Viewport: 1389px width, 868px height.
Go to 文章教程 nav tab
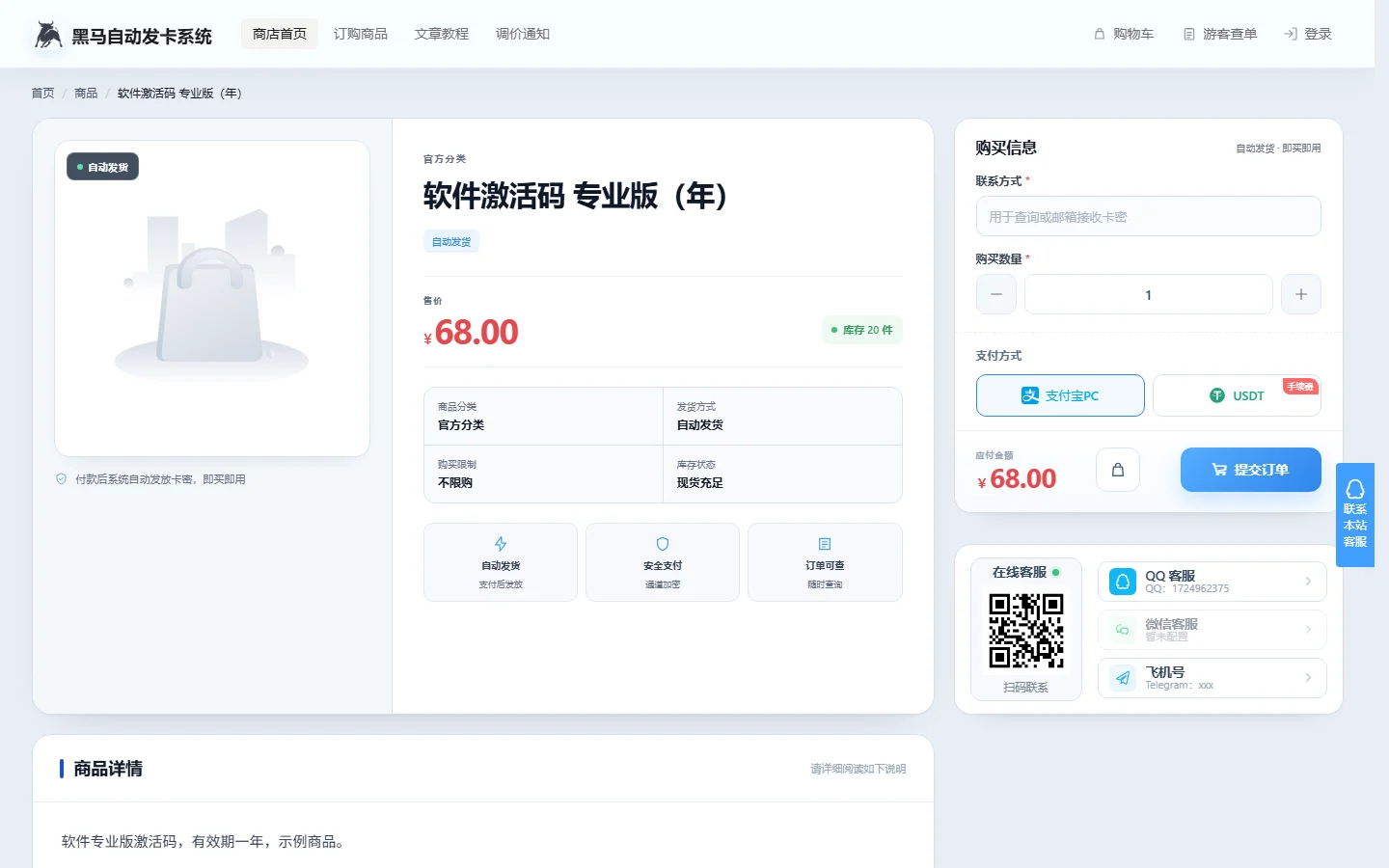[442, 34]
